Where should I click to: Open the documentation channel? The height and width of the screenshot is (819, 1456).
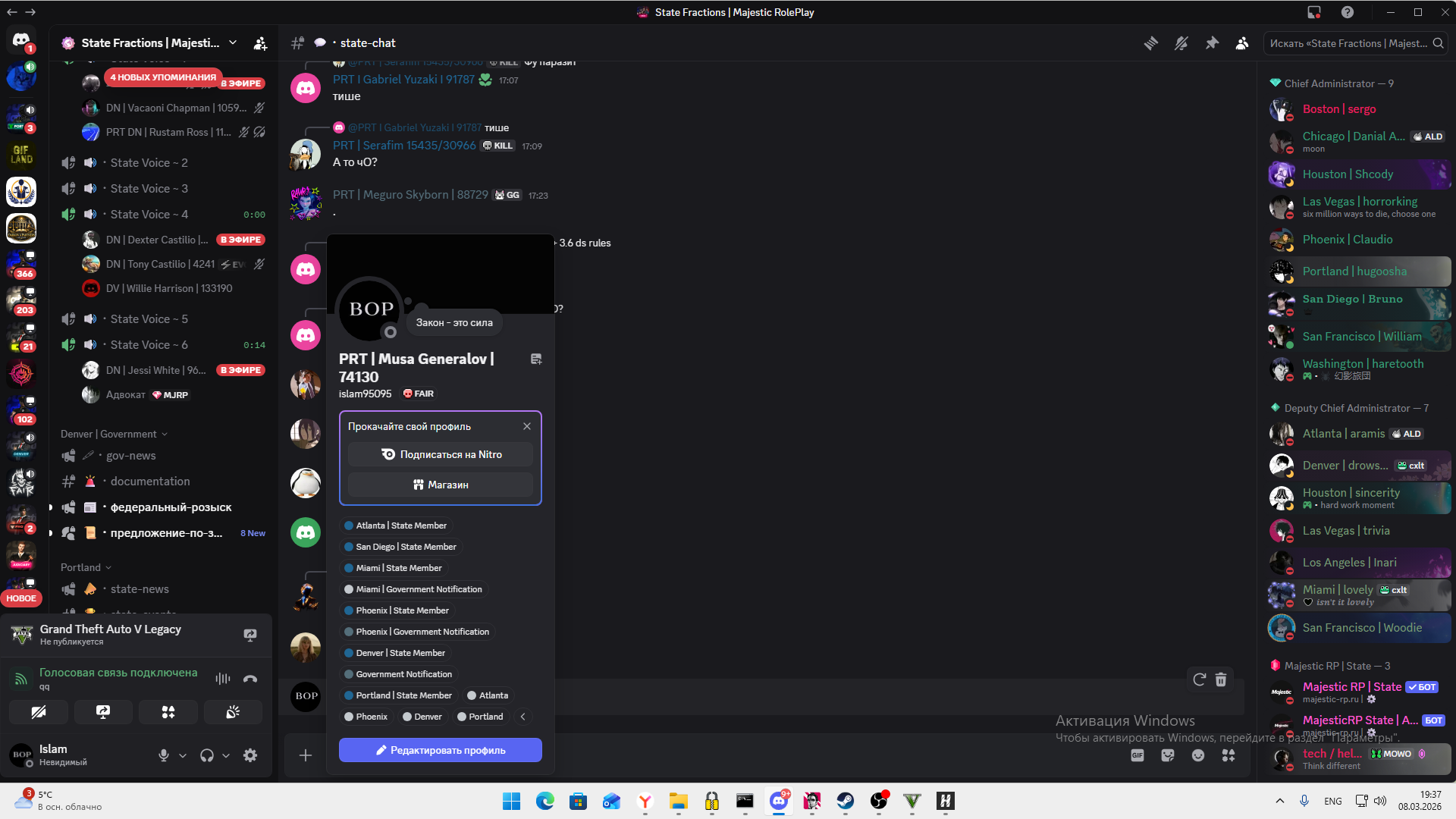[150, 482]
